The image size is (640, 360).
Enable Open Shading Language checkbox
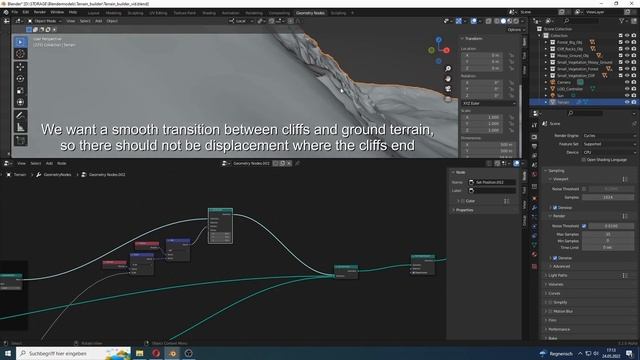(x=584, y=160)
